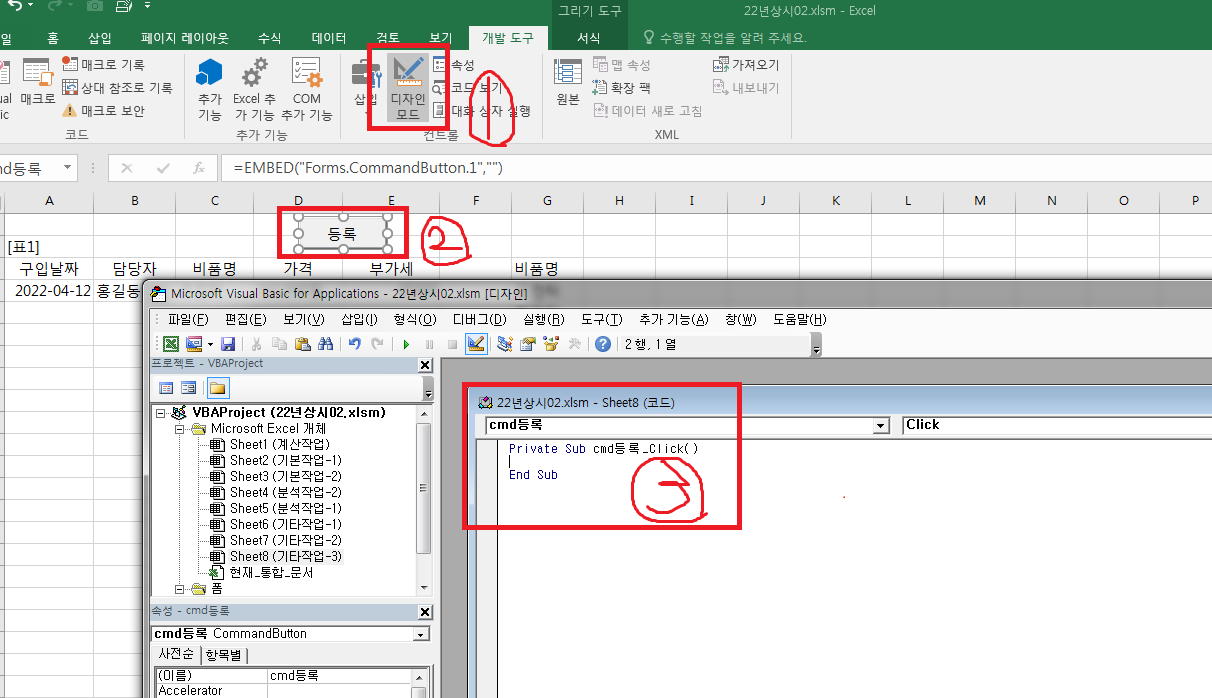Screen dimensions: 1212x698
Task: Open the cmd등록 object dropdown in code window
Action: pyautogui.click(x=880, y=425)
